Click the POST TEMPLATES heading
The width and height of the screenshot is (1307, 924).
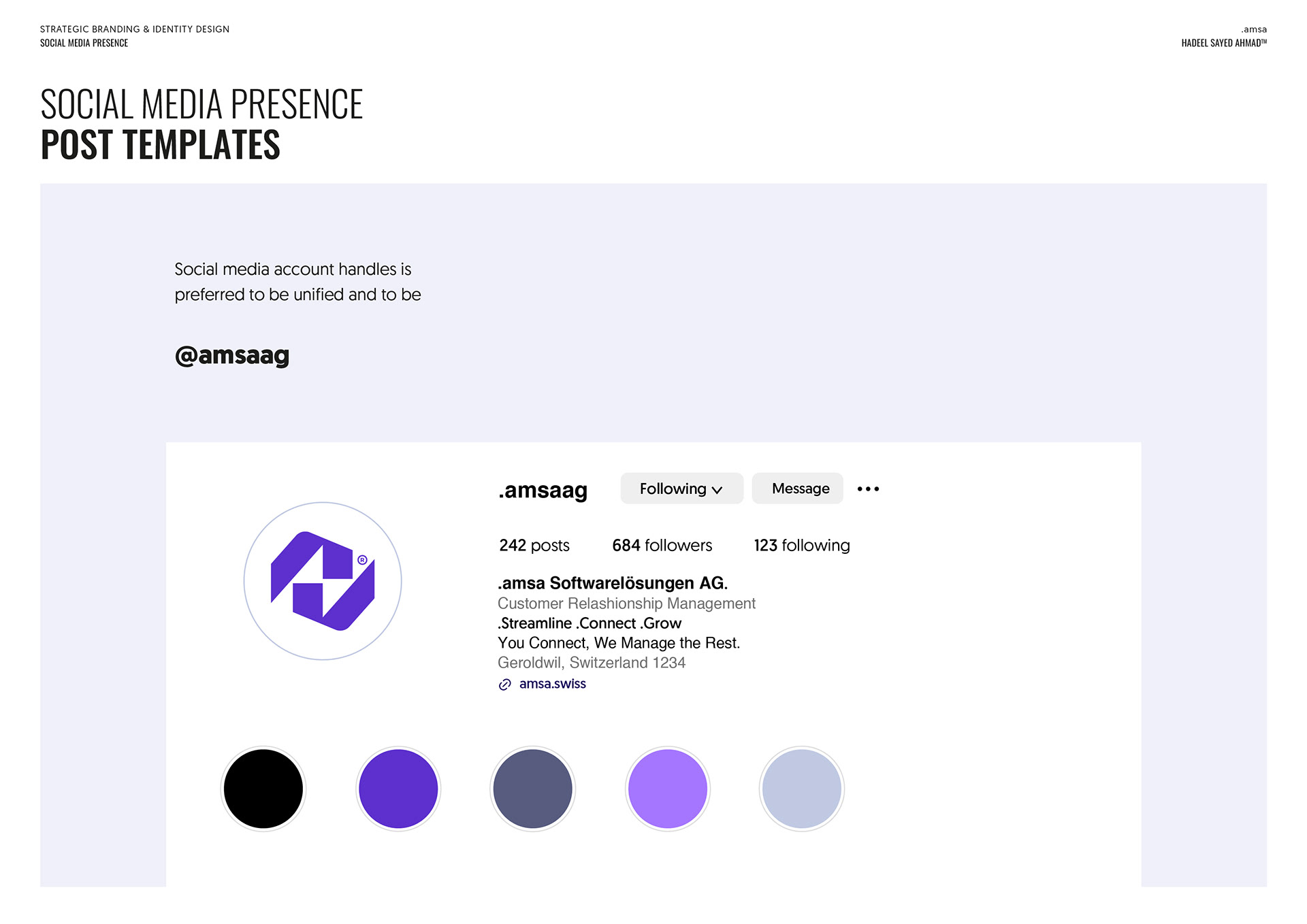(161, 144)
